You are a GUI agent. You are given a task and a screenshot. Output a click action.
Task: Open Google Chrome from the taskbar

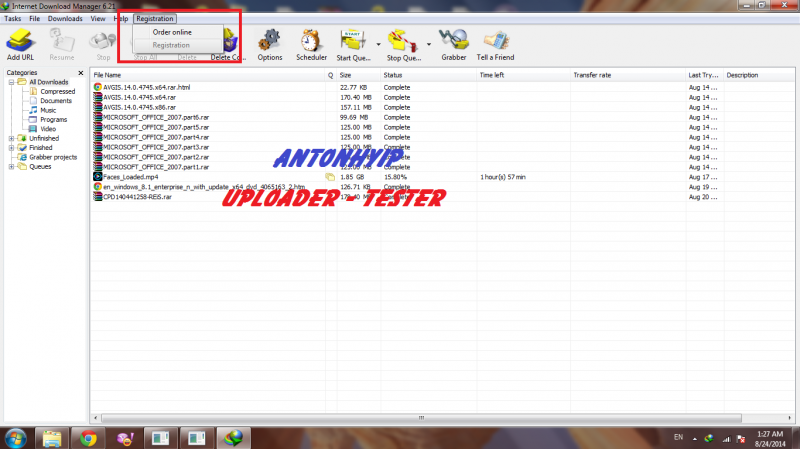[x=88, y=437]
